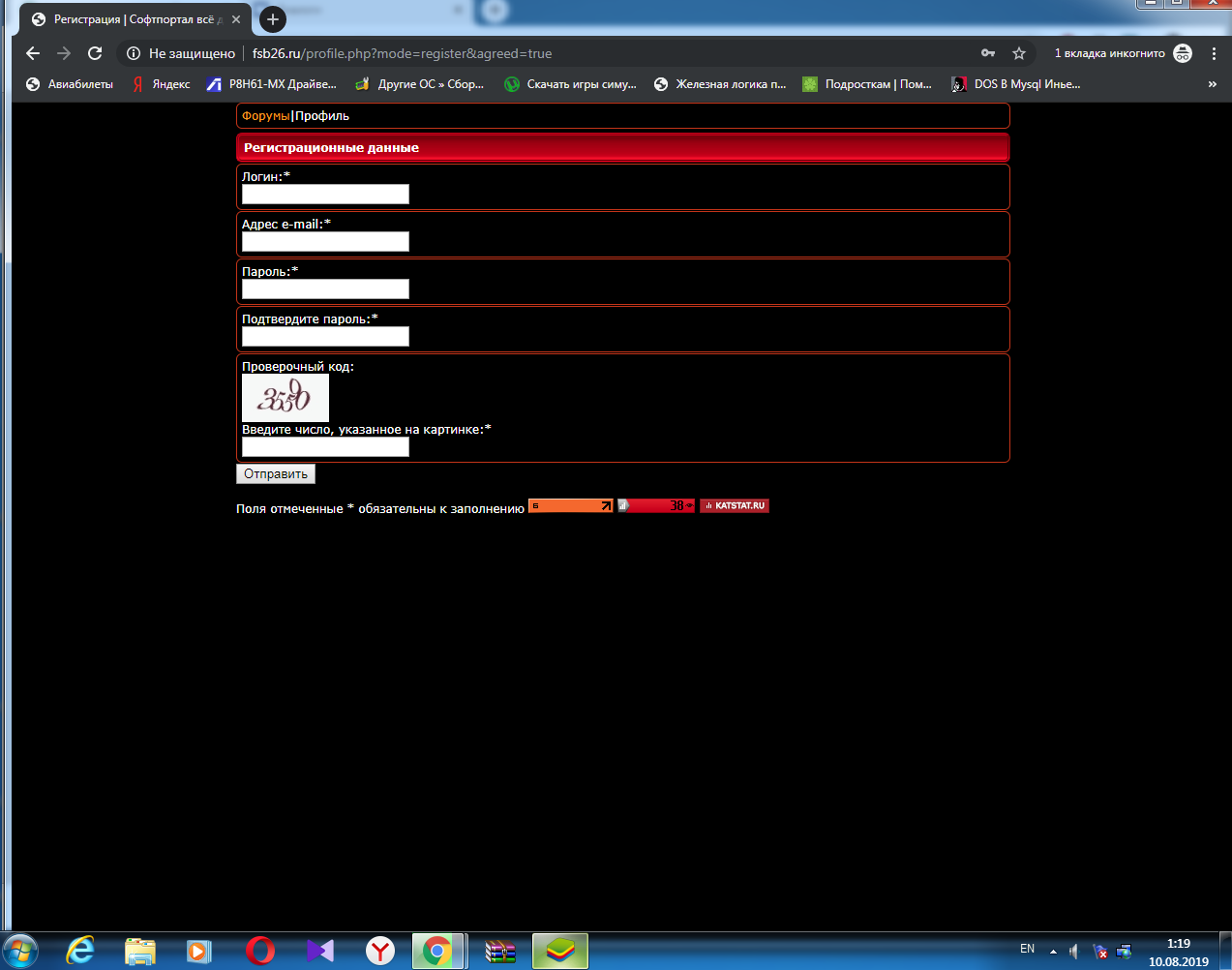This screenshot has height=970, width=1232.
Task: Launch Yandex browser from taskbar
Action: click(379, 951)
